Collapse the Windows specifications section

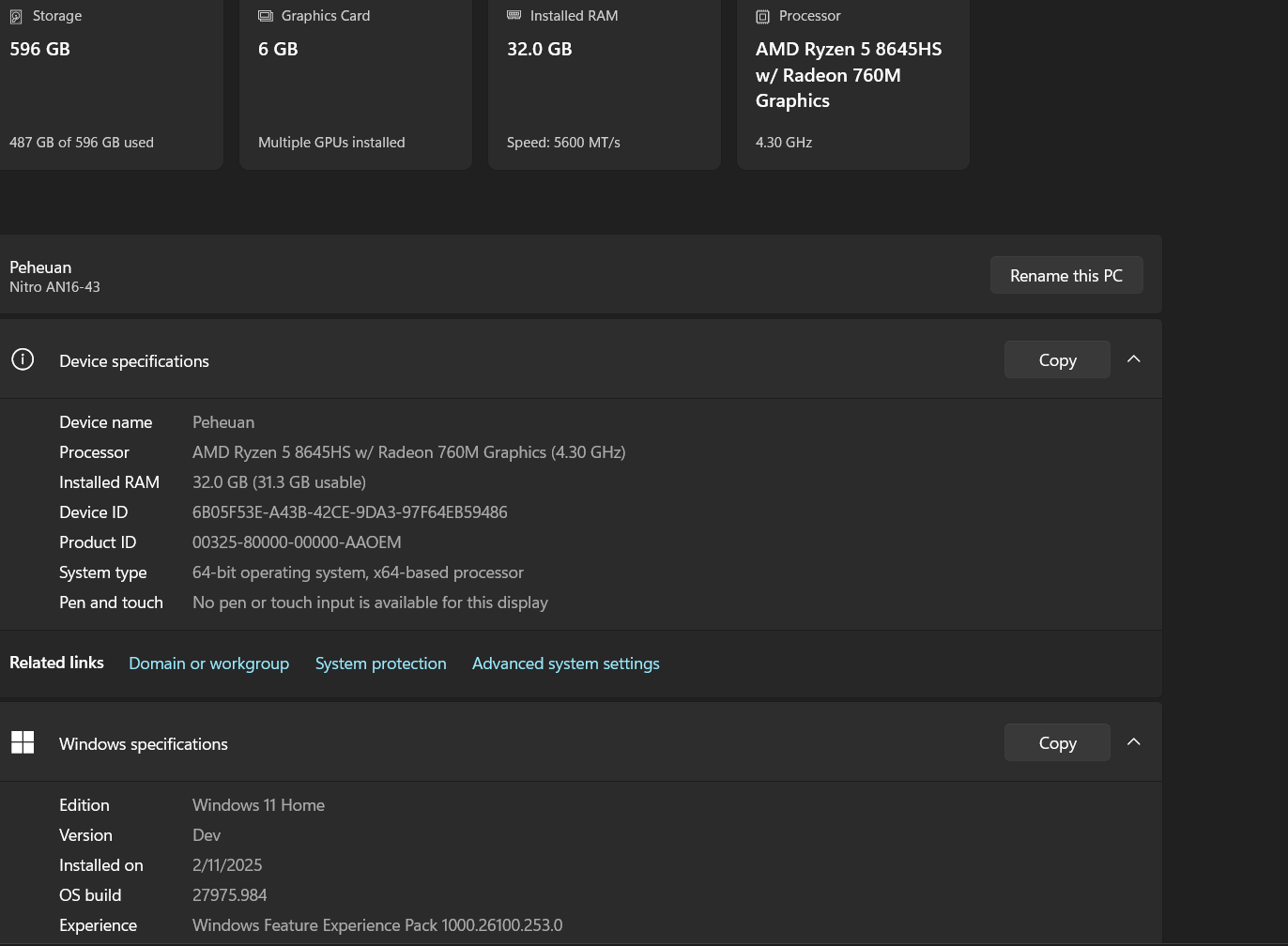click(1134, 742)
